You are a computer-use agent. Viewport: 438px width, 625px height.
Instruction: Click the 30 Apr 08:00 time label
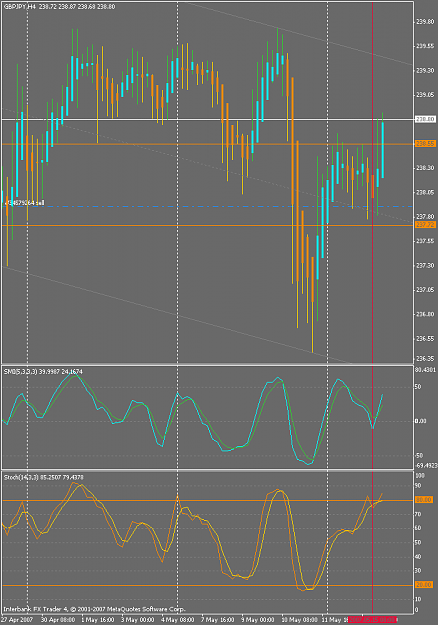pyautogui.click(x=58, y=620)
